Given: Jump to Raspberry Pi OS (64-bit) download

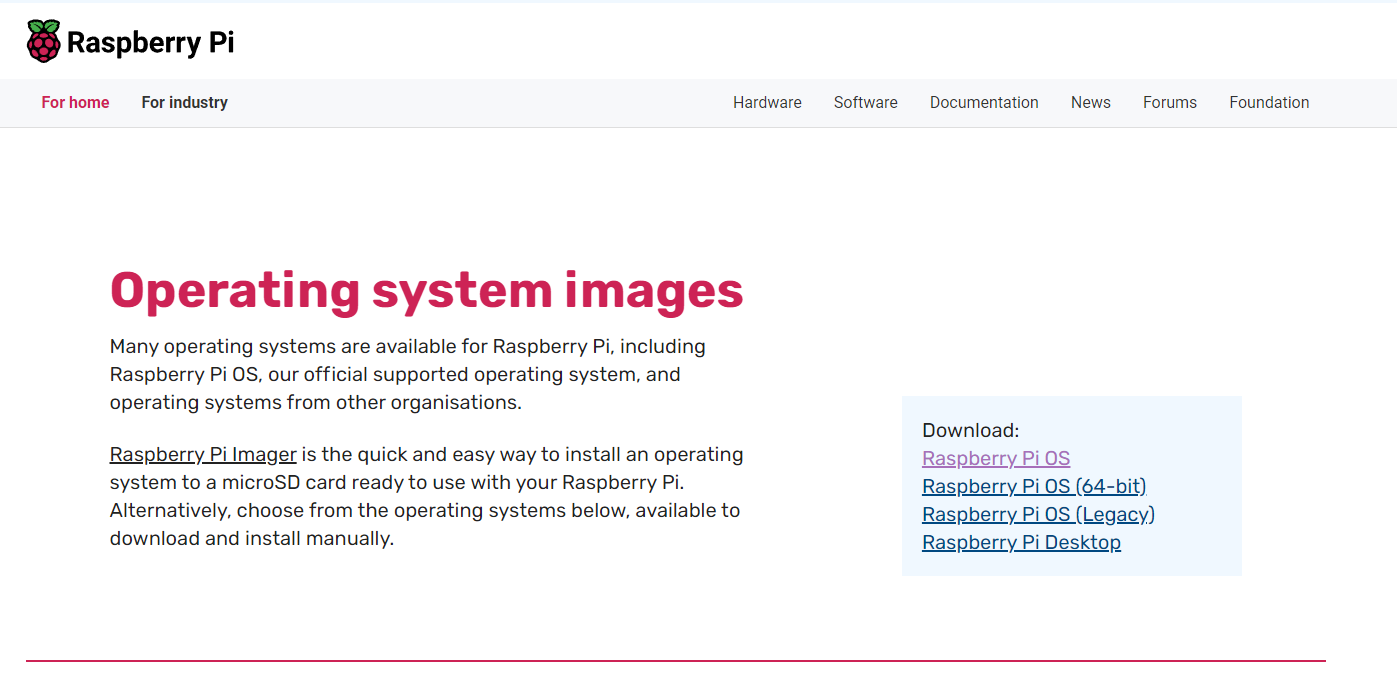Looking at the screenshot, I should pyautogui.click(x=1034, y=486).
